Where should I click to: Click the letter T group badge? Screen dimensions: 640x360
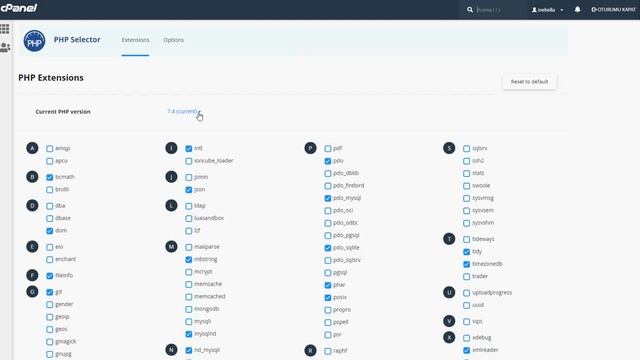tap(449, 239)
